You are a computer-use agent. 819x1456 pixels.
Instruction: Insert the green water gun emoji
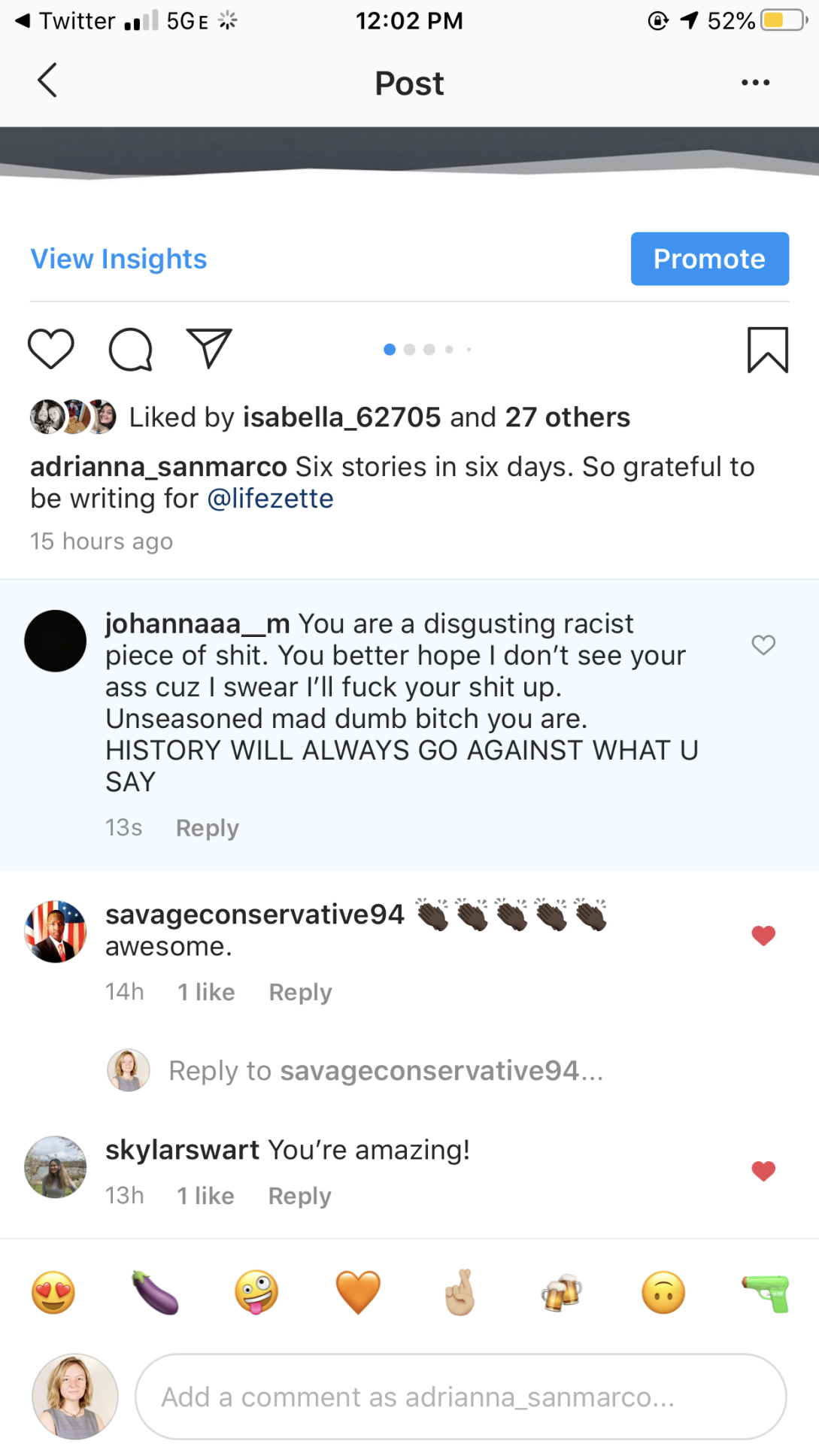pos(765,1293)
